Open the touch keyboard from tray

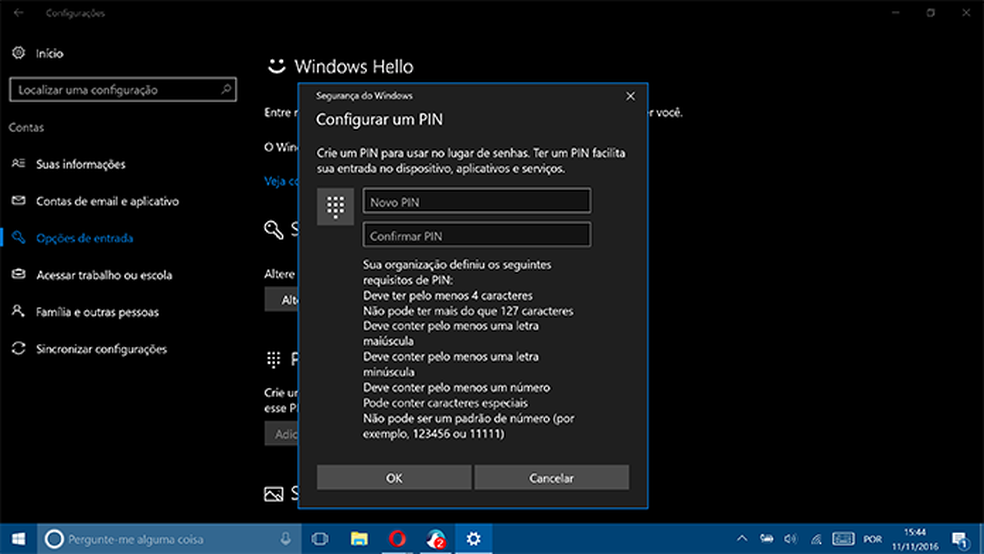[843, 538]
